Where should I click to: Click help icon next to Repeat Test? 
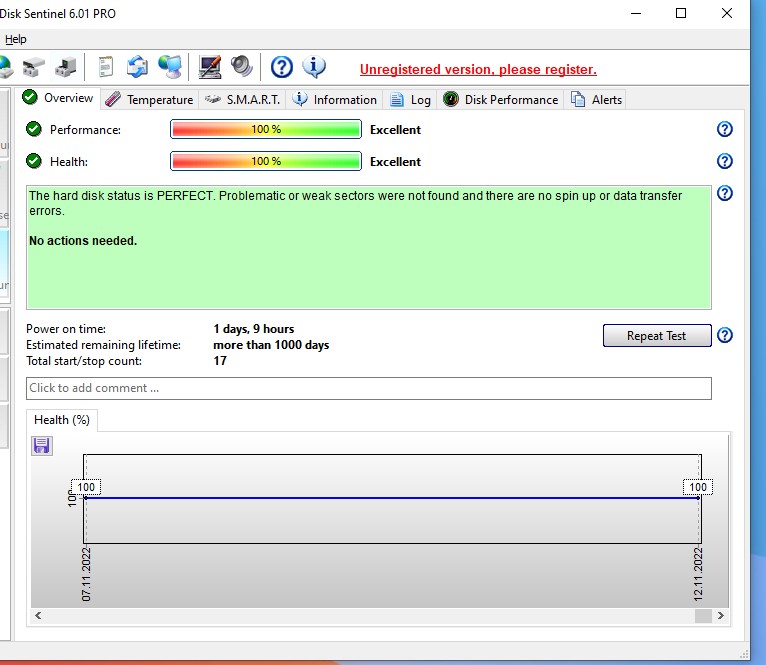(x=724, y=335)
